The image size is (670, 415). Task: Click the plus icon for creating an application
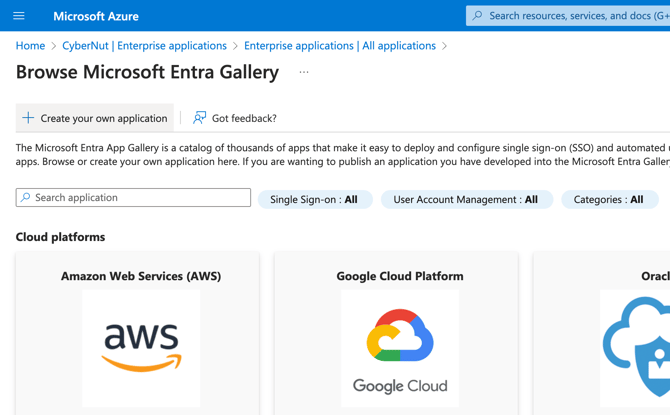[x=28, y=118]
